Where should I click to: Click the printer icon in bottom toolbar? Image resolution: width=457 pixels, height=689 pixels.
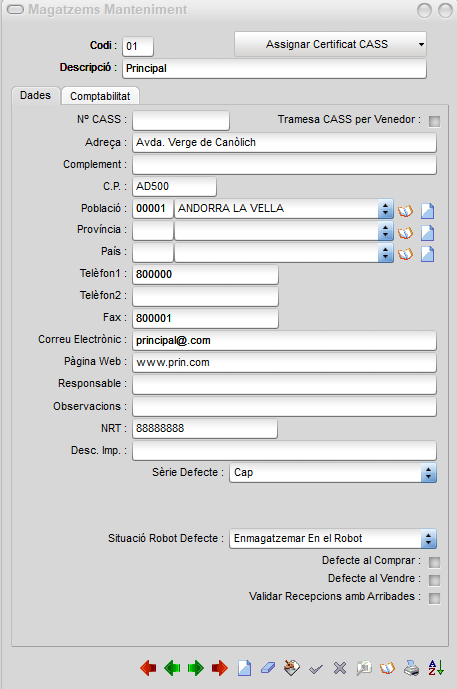click(x=412, y=668)
